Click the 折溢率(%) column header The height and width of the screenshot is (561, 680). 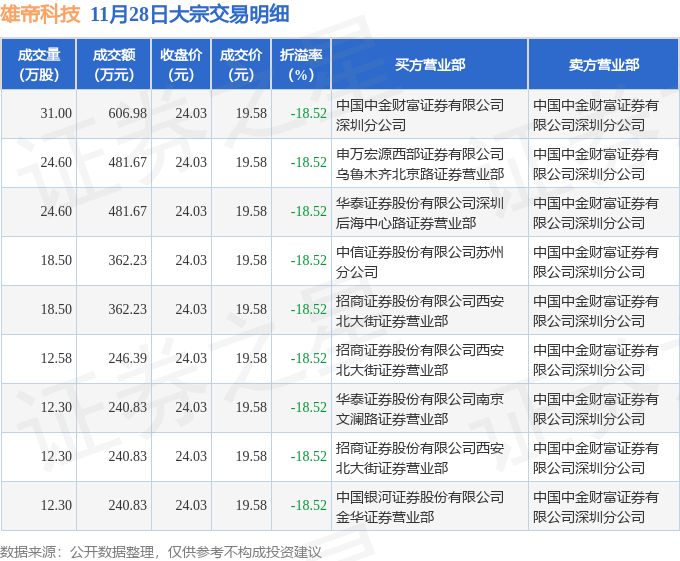(301, 65)
